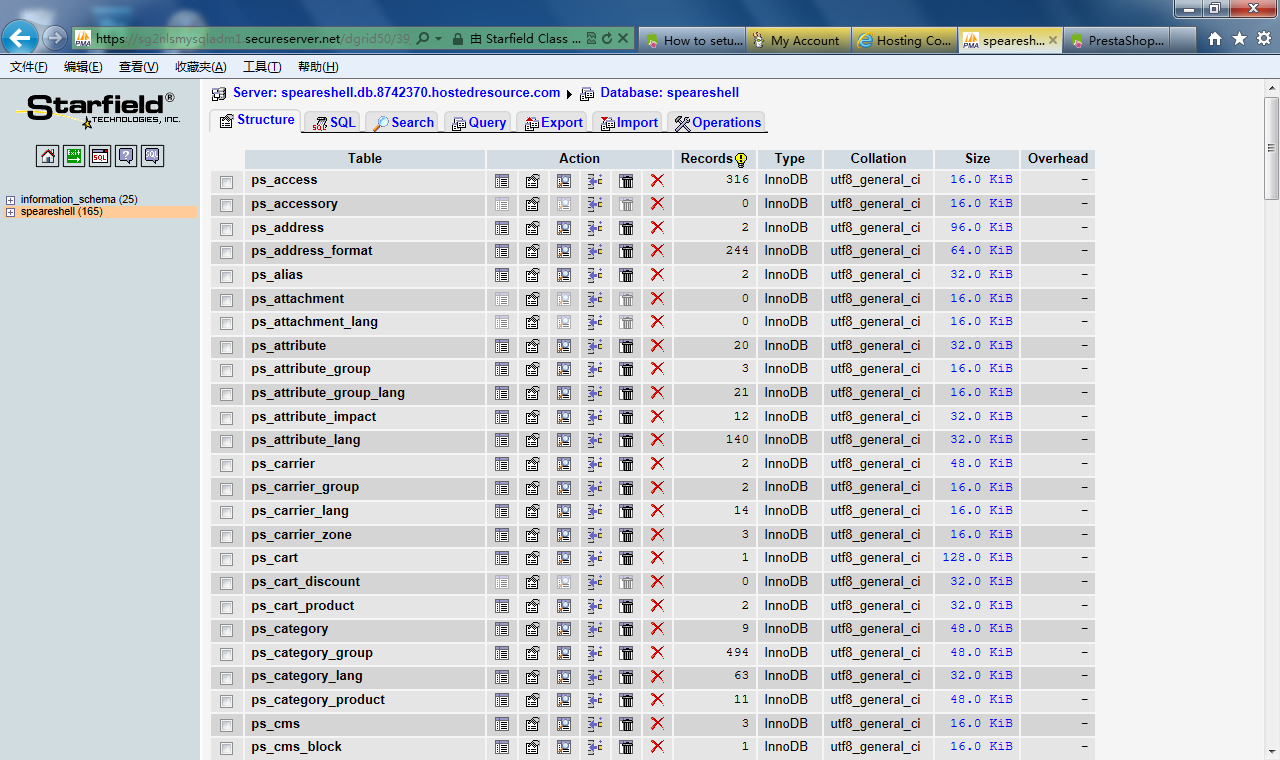Switch to the Export tab
Viewport: 1280px width, 760px height.
(553, 123)
